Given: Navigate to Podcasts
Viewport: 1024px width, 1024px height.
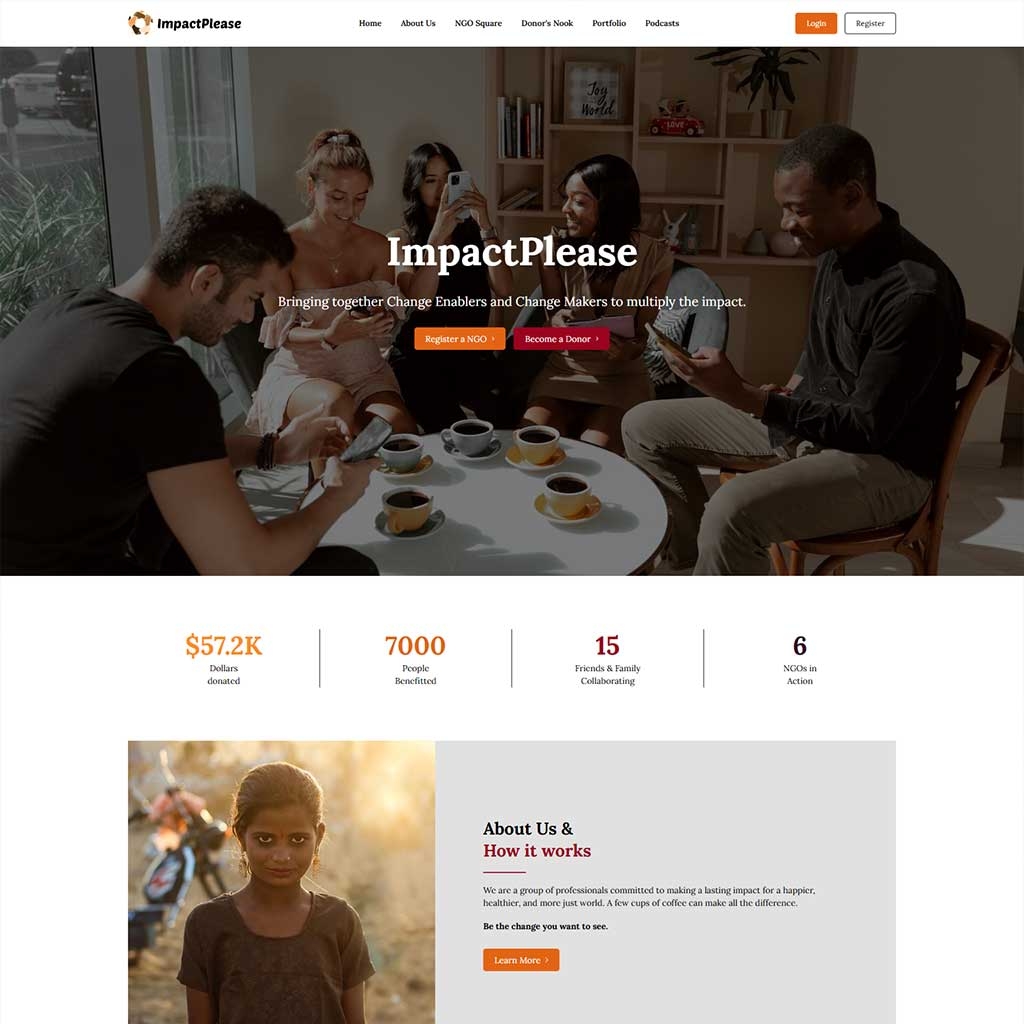Looking at the screenshot, I should click(662, 23).
